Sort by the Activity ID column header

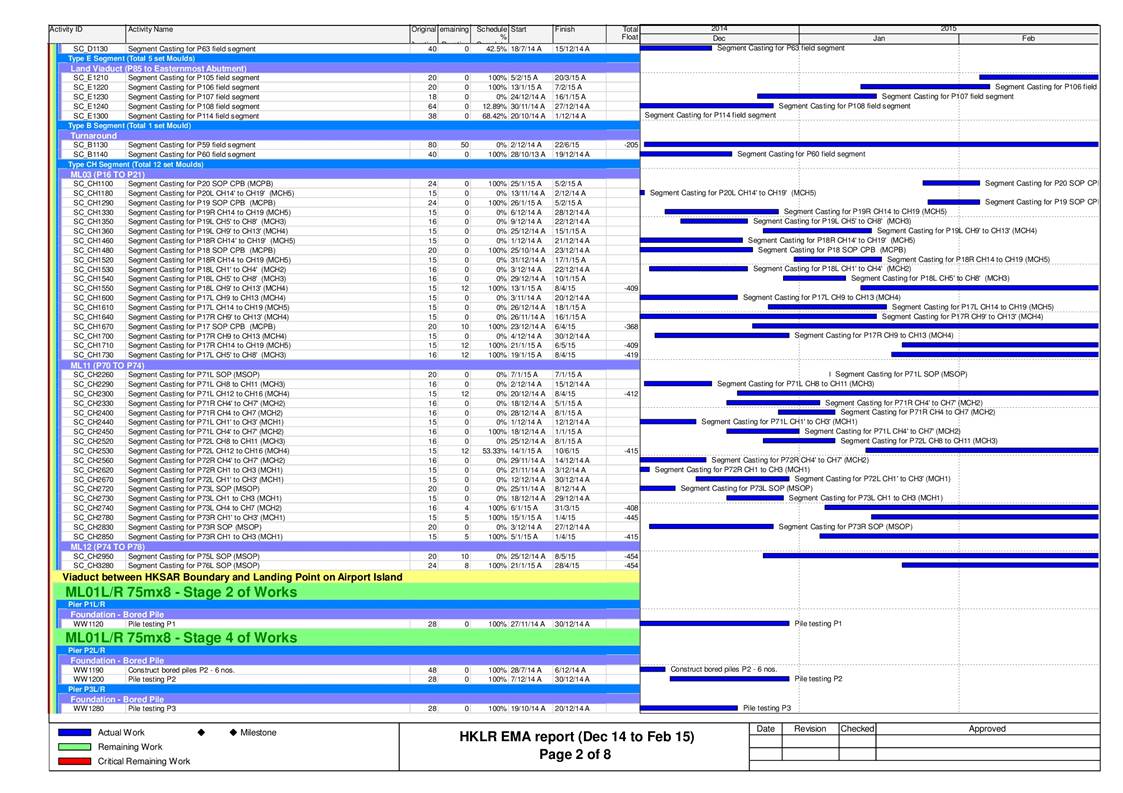[67, 30]
